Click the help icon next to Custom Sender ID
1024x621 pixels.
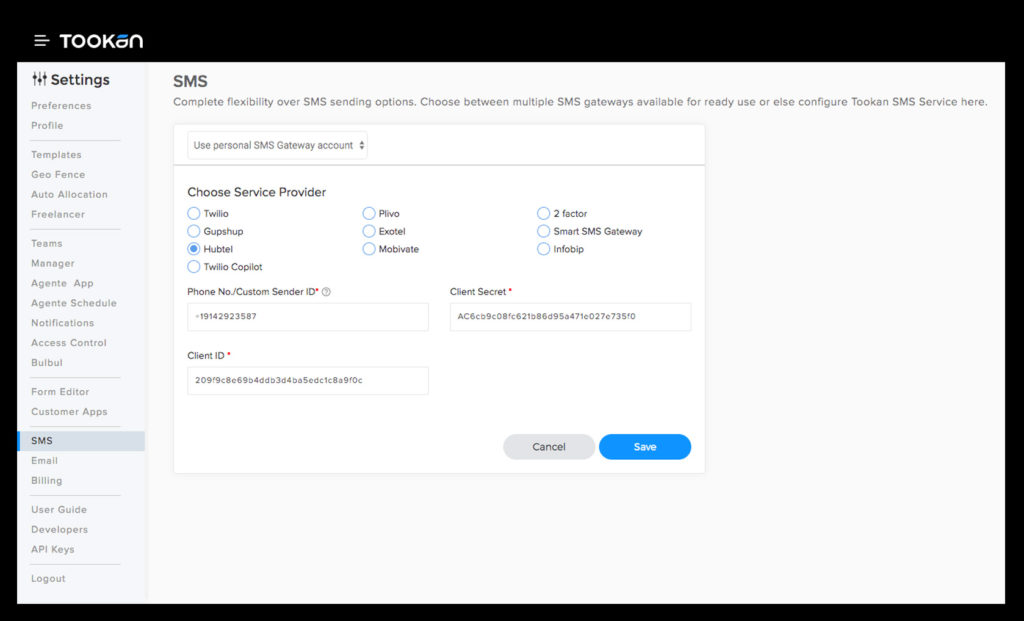click(x=326, y=292)
